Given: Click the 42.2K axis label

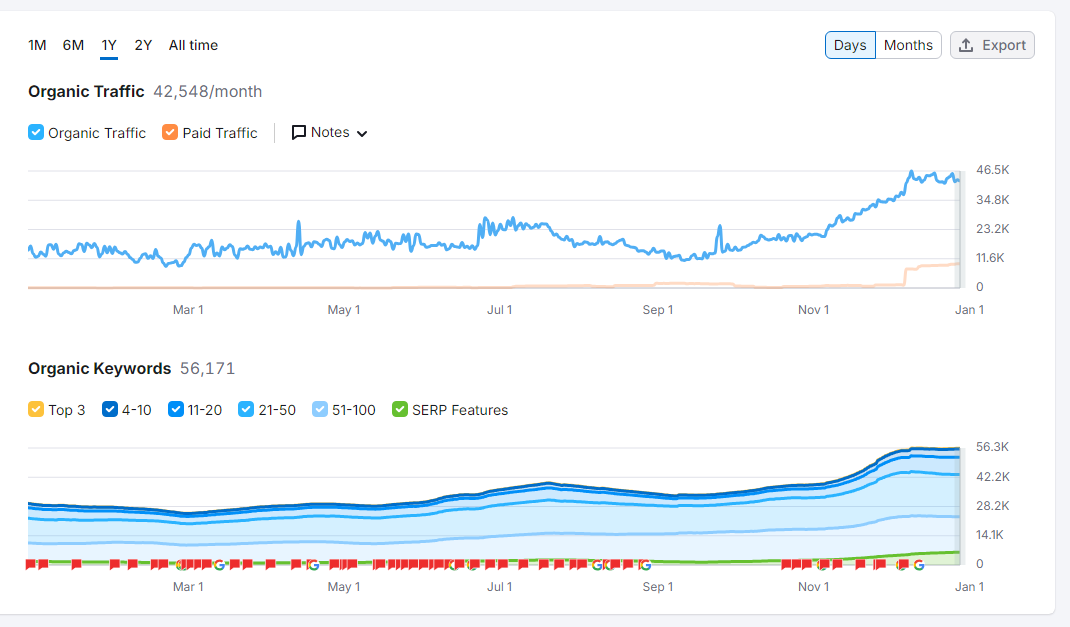Looking at the screenshot, I should [x=992, y=477].
